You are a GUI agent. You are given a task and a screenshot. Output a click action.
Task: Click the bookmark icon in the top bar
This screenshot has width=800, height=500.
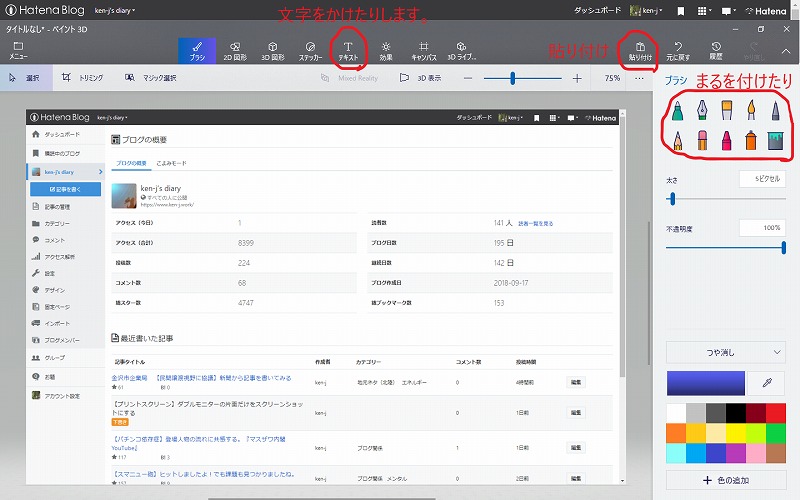681,11
